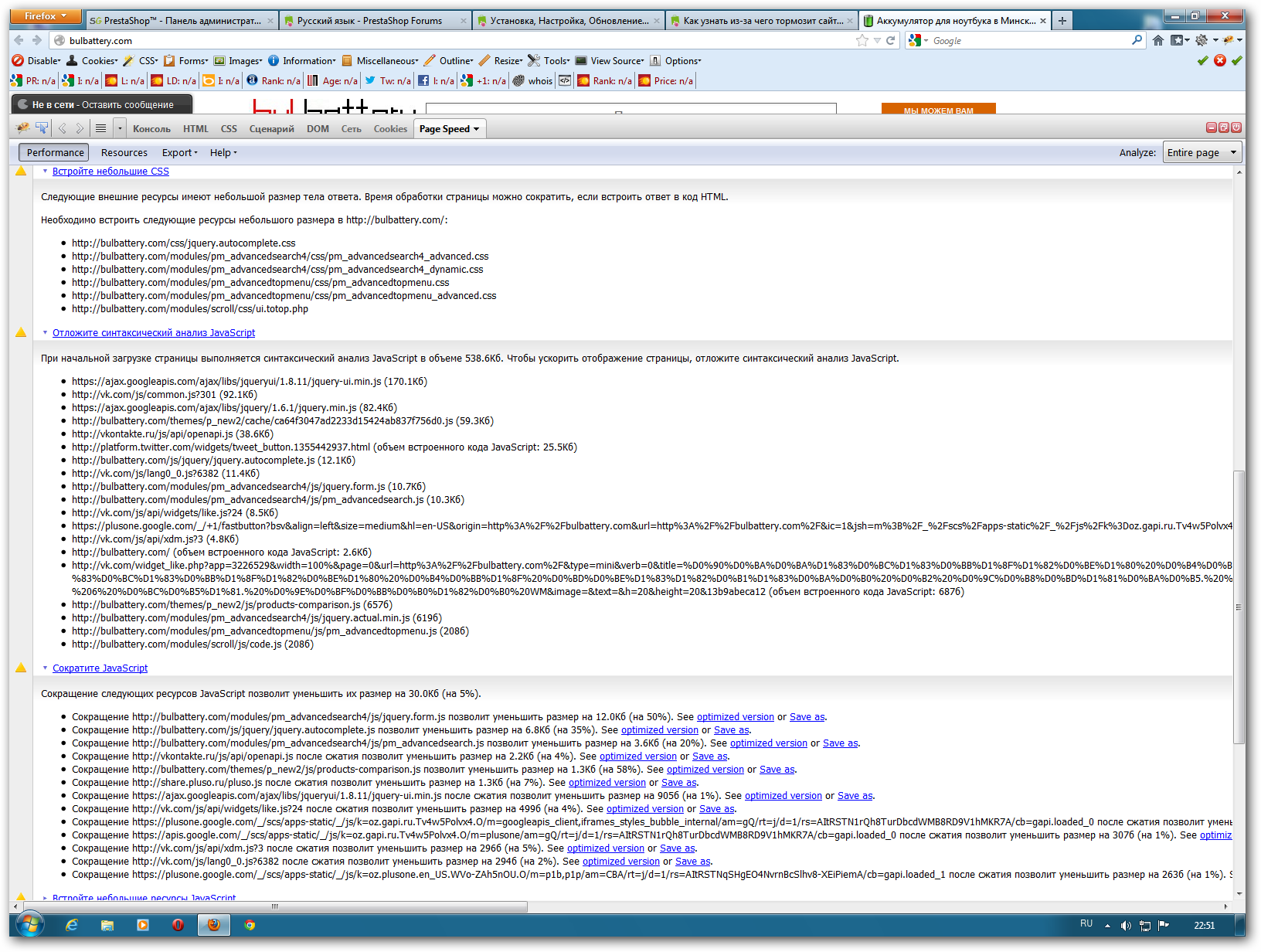Click the browser Home icon
Viewport: 1261px width, 952px height.
[1157, 40]
